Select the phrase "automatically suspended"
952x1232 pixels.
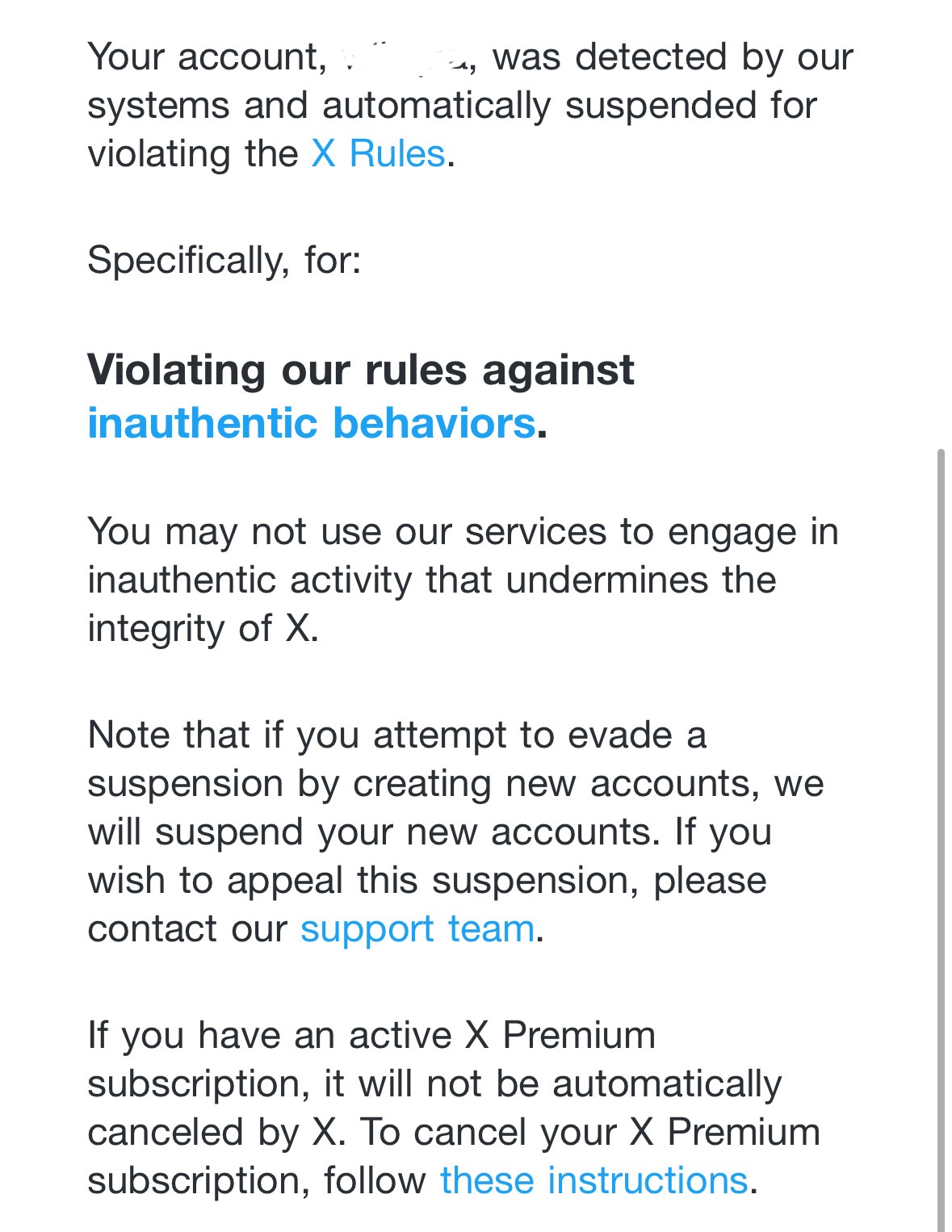(x=437, y=106)
